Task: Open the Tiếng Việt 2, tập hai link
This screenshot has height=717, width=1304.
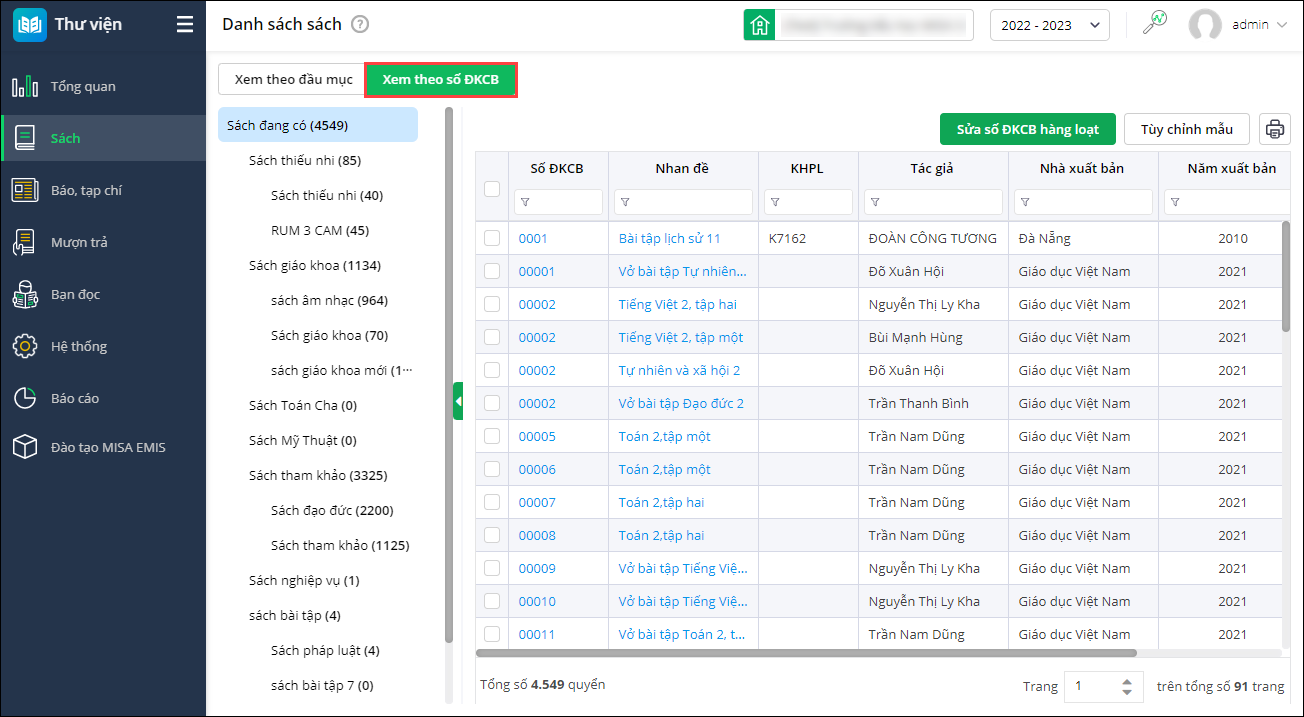Action: point(678,304)
